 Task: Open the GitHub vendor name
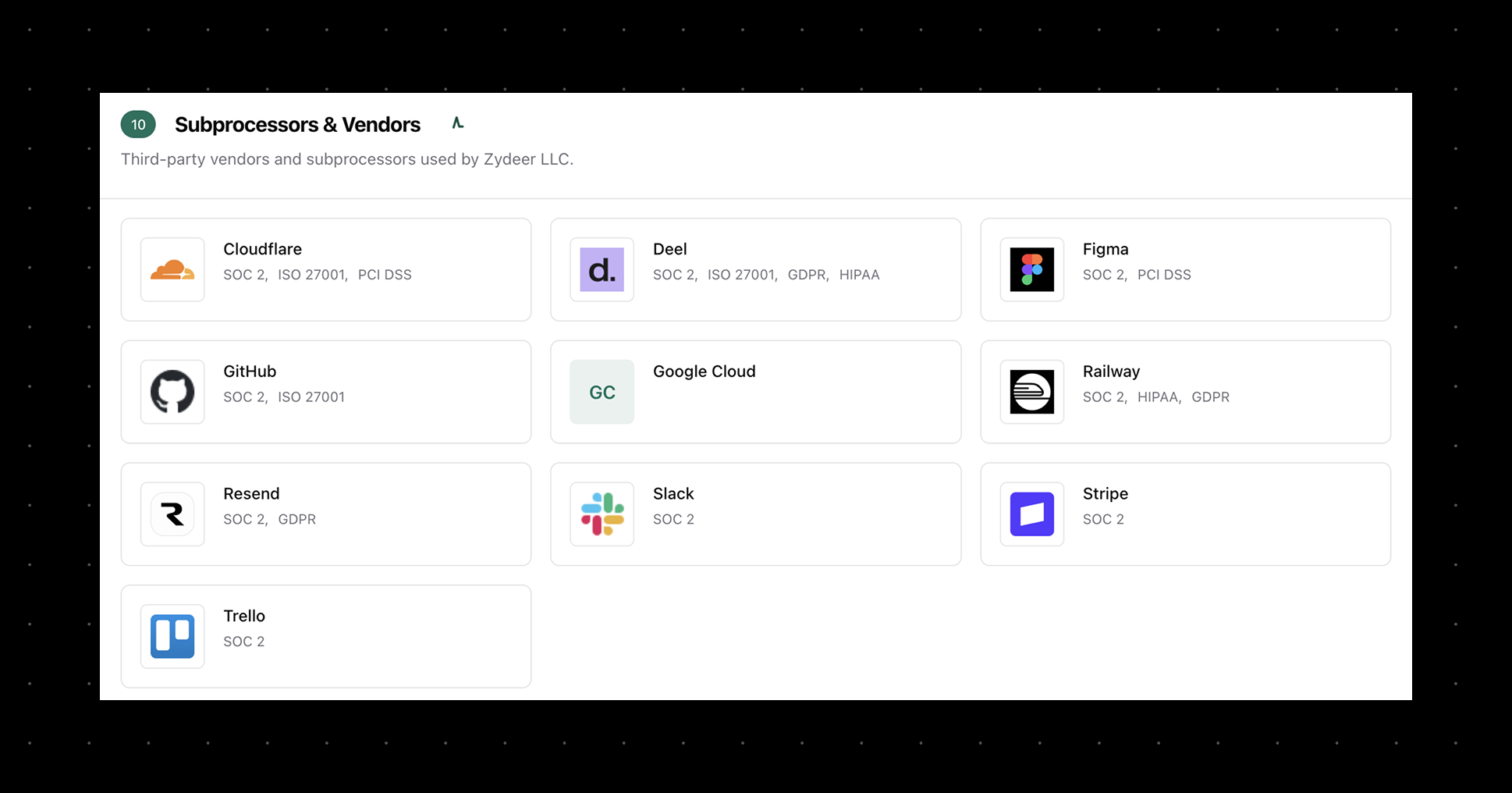point(250,372)
